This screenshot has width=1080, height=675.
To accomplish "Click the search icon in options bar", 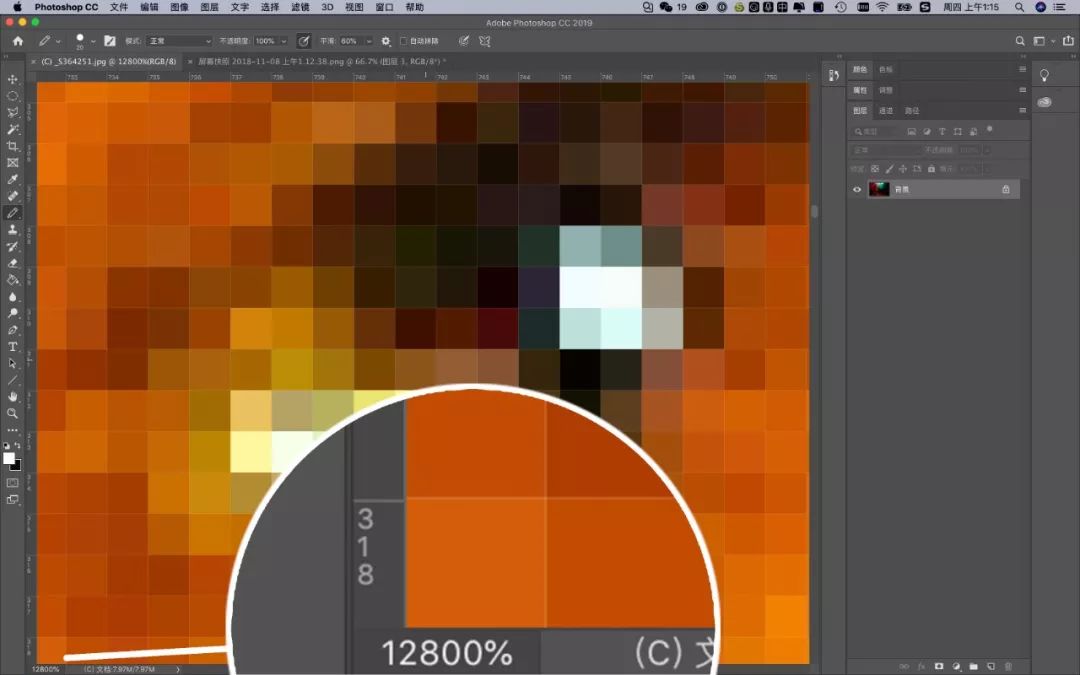I will (x=1020, y=41).
